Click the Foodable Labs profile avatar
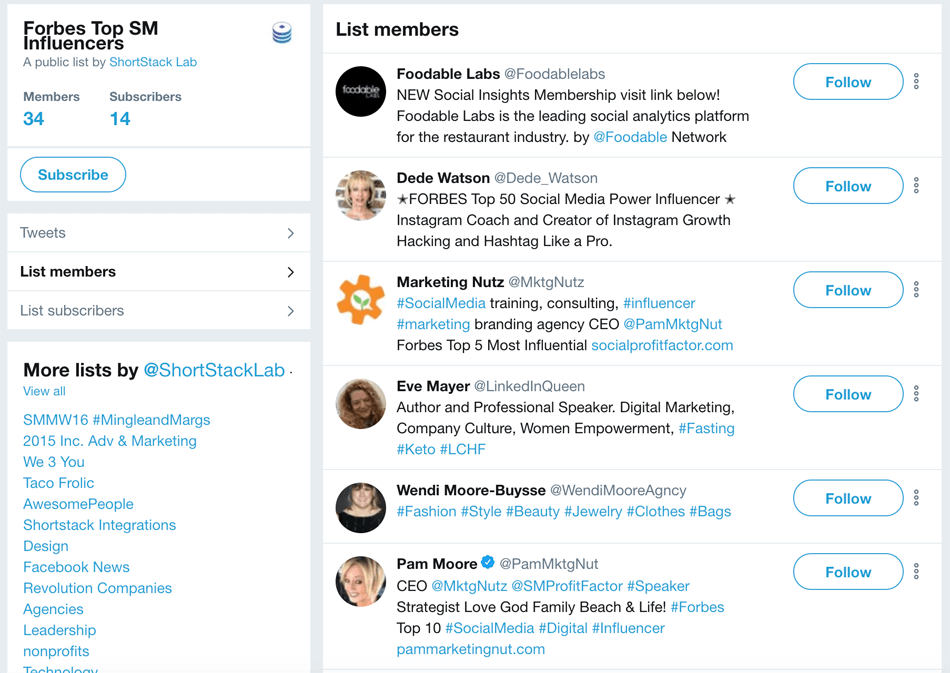 point(358,91)
